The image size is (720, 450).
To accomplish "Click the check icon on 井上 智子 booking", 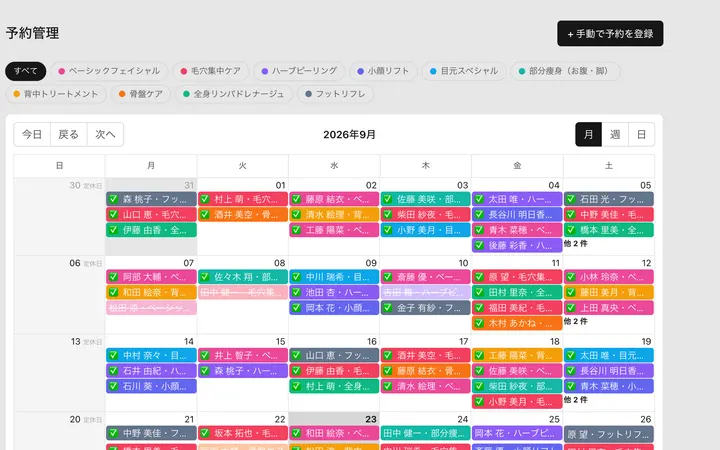I will click(205, 355).
